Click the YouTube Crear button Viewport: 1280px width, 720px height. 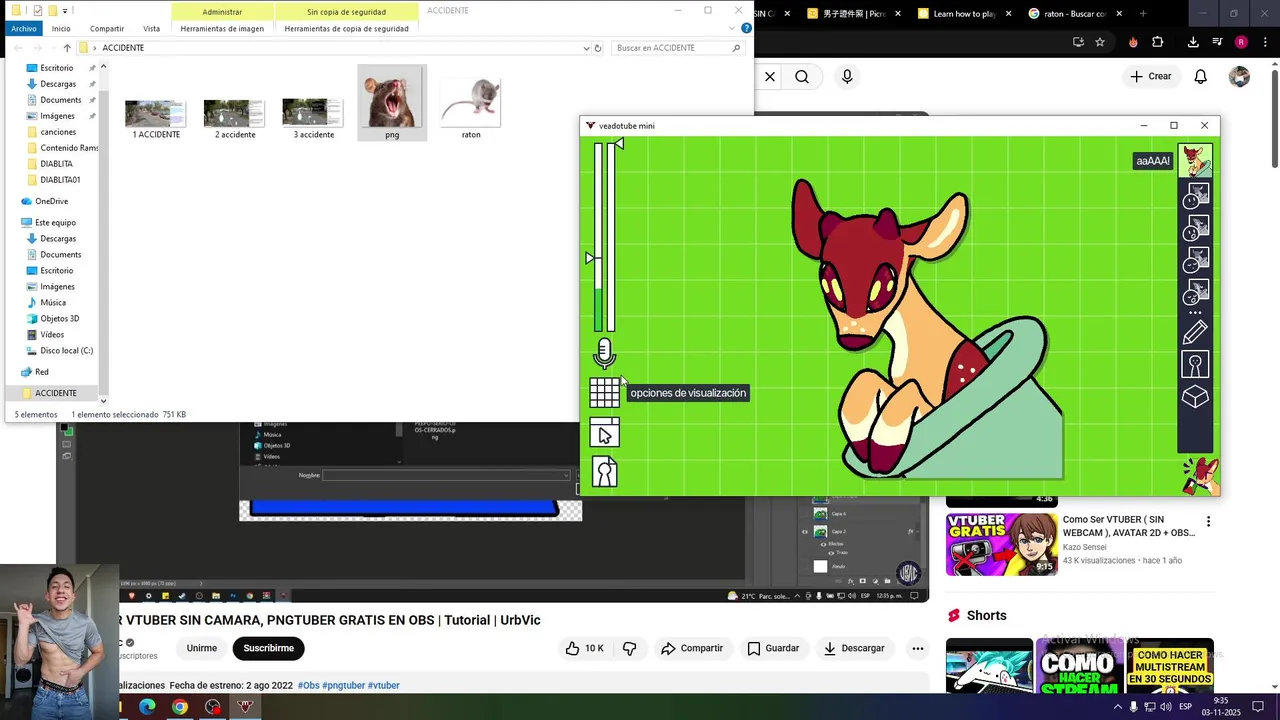point(1151,76)
